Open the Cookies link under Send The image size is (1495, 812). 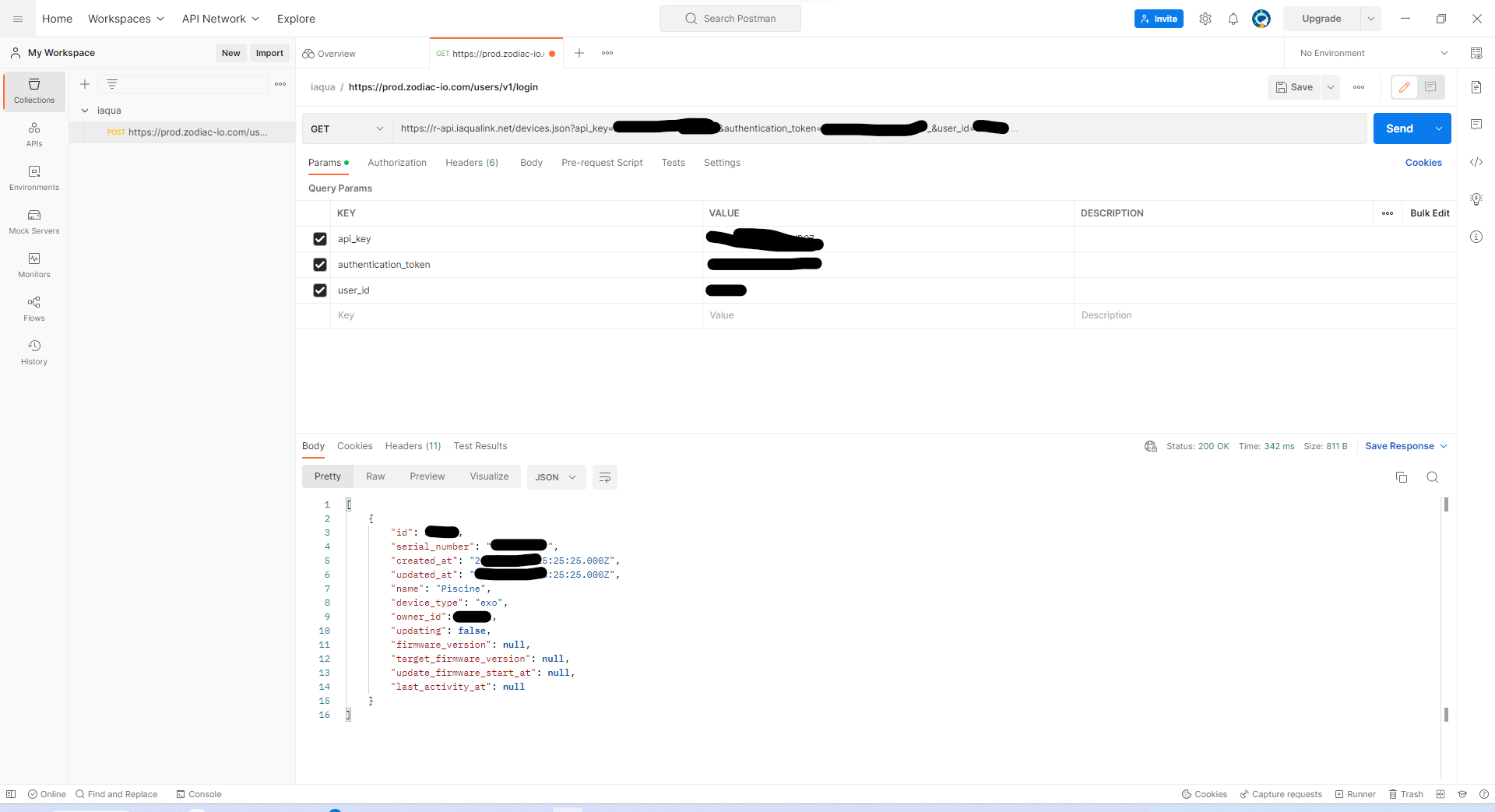pyautogui.click(x=1423, y=163)
